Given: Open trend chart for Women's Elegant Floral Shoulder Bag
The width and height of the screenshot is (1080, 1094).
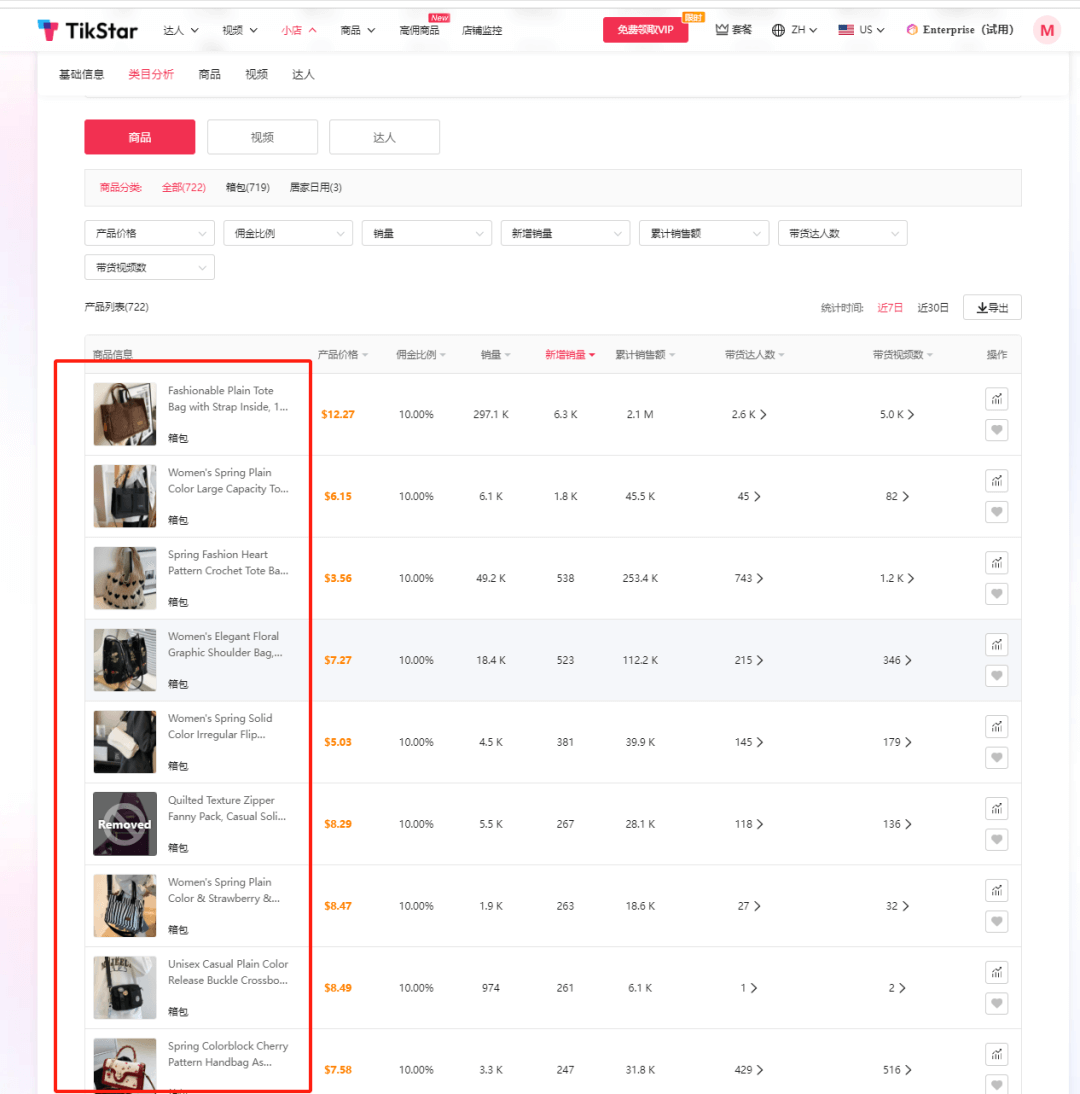Looking at the screenshot, I should [996, 645].
